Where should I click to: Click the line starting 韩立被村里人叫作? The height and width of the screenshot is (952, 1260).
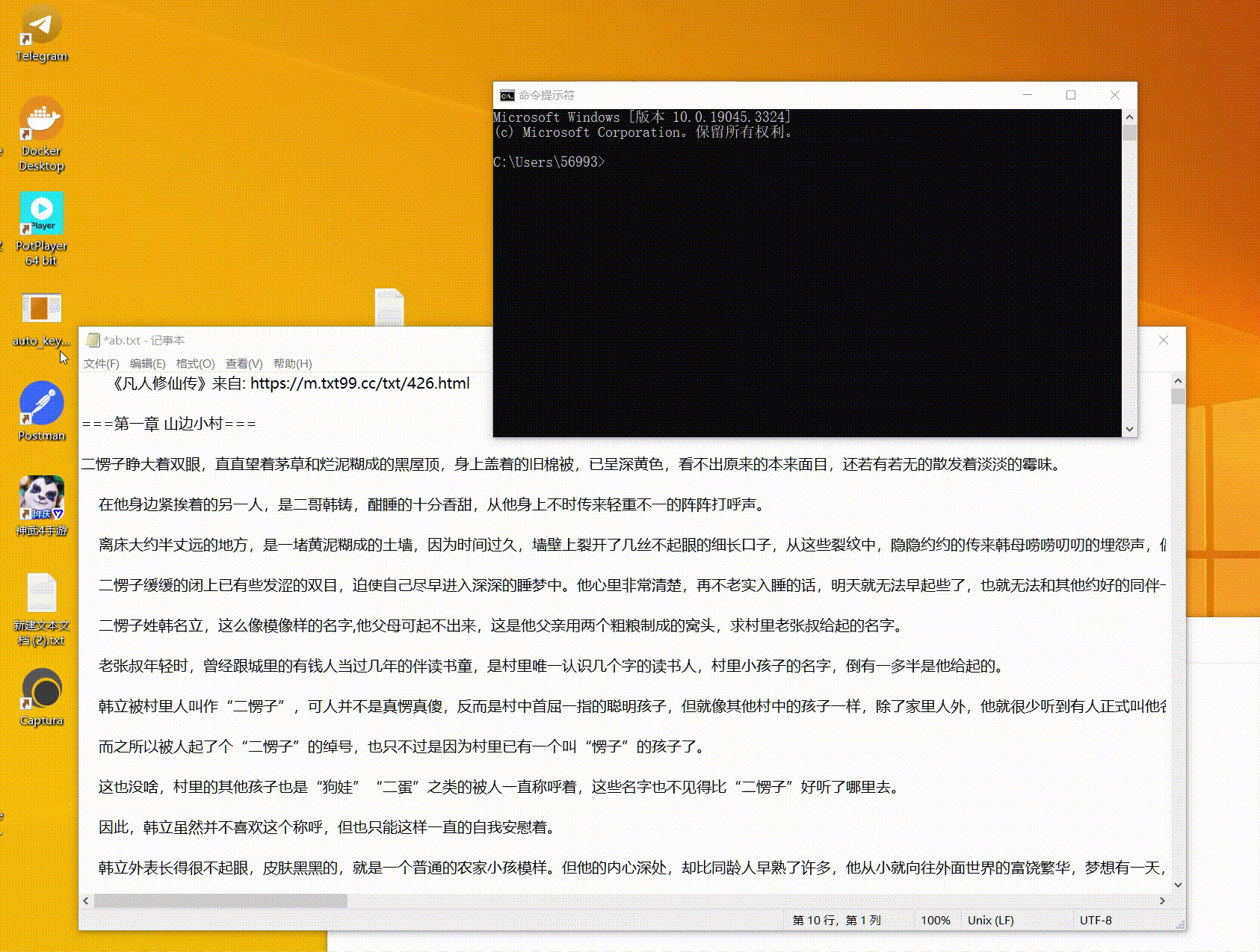coord(632,706)
